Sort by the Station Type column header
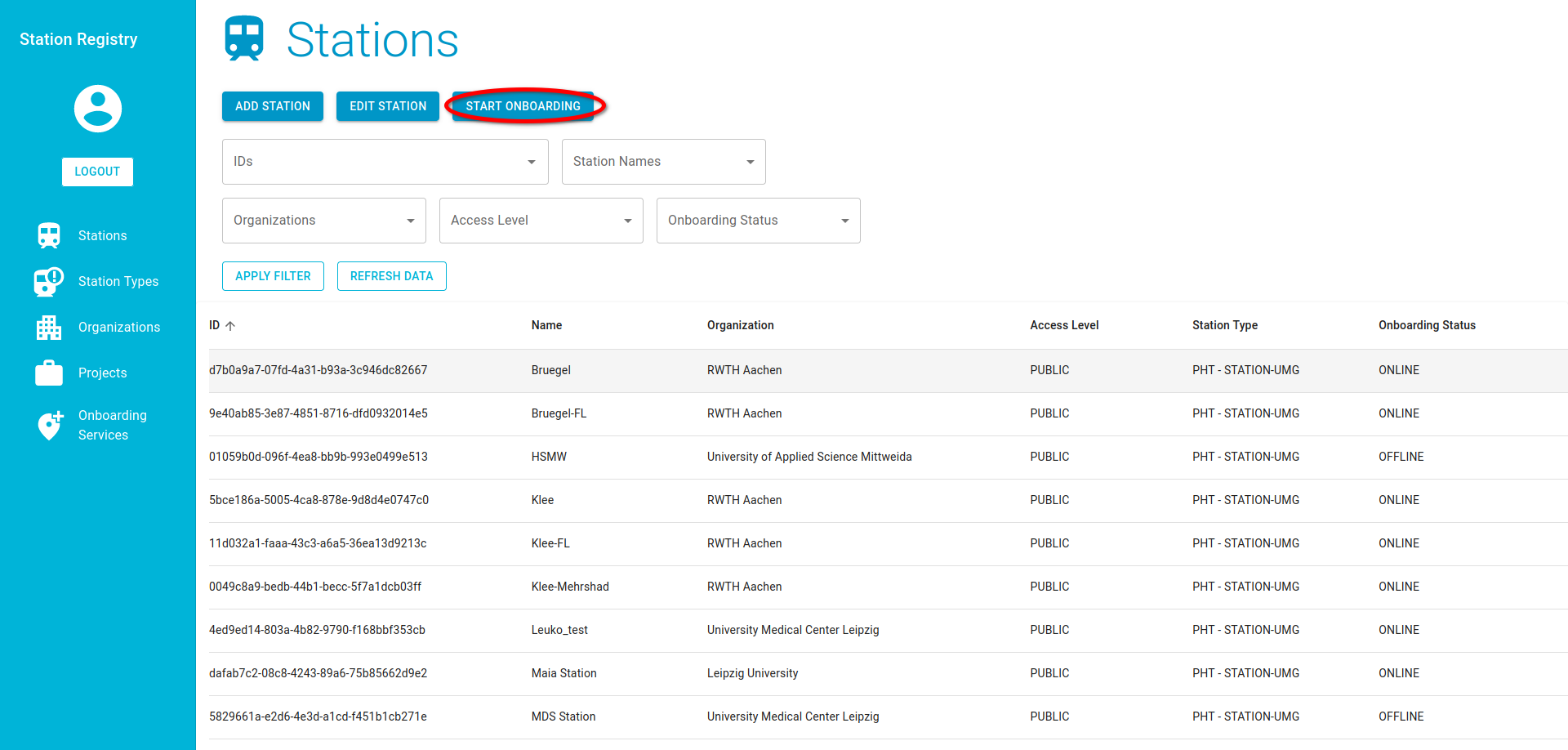 [1224, 325]
